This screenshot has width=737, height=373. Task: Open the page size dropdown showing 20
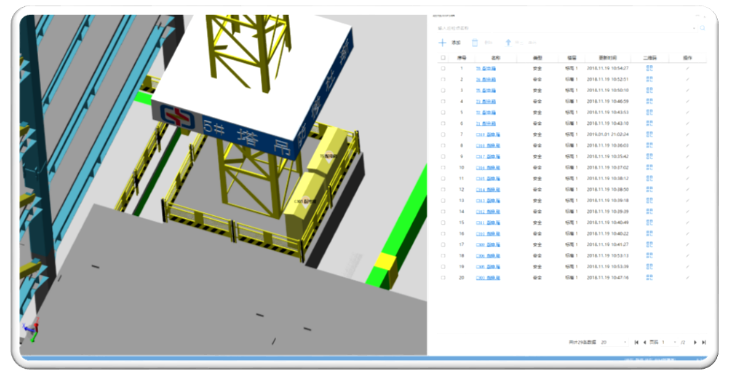(614, 342)
